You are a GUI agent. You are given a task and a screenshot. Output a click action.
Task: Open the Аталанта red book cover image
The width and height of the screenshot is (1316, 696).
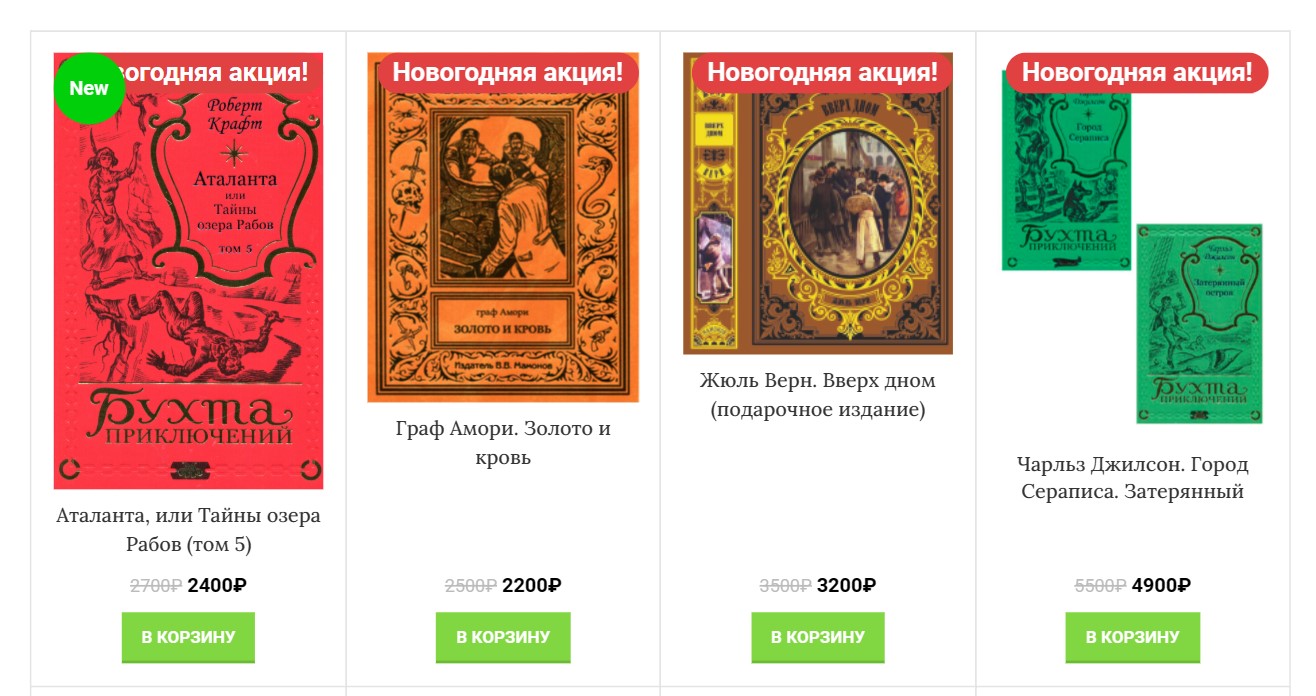click(188, 271)
